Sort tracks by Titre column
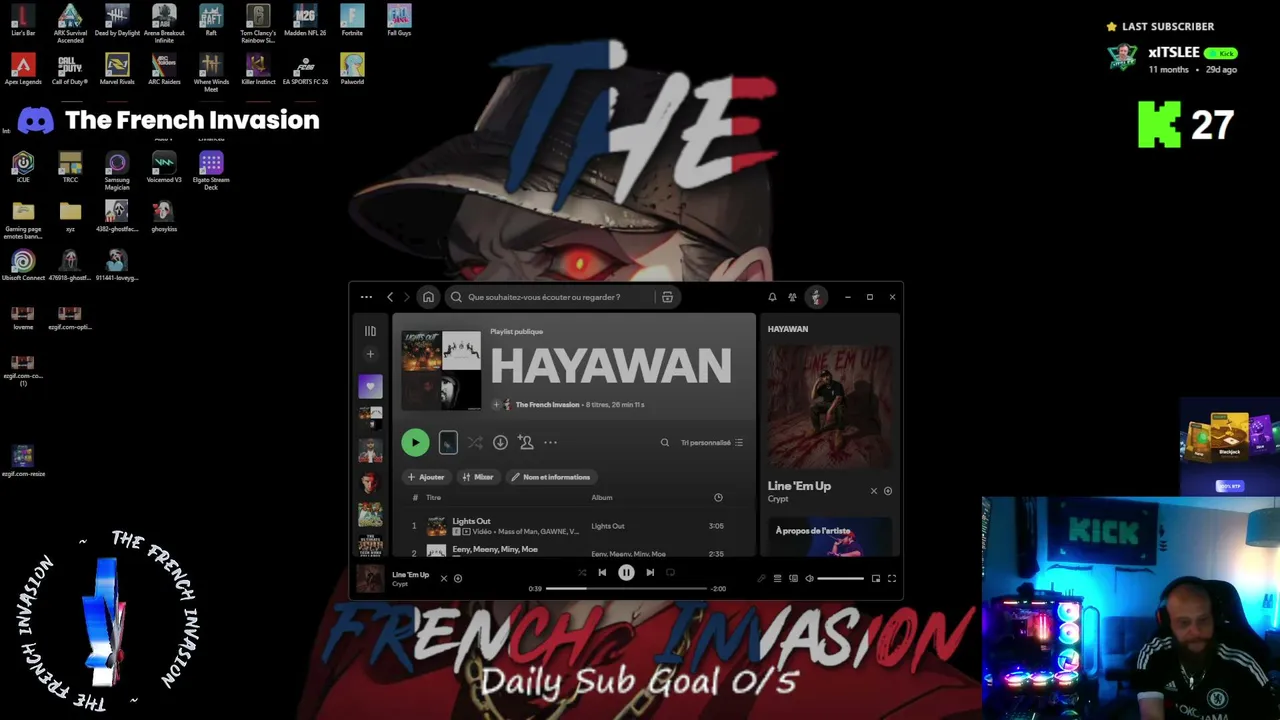 click(433, 497)
